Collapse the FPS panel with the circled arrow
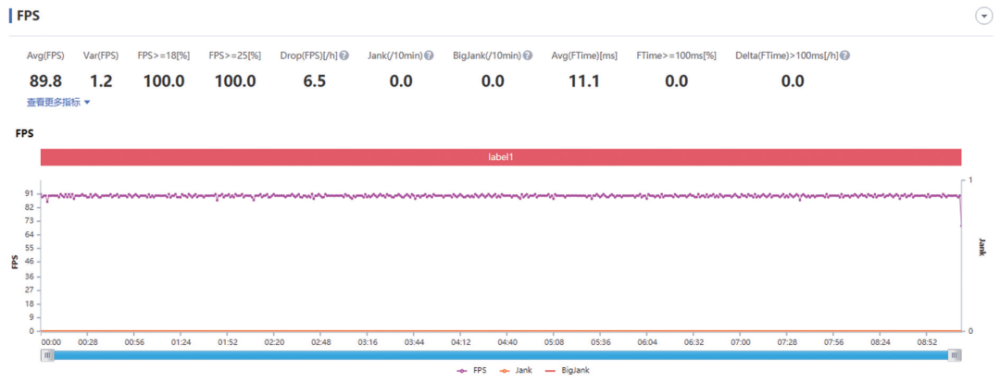This screenshot has width=1000, height=382. pos(984,16)
